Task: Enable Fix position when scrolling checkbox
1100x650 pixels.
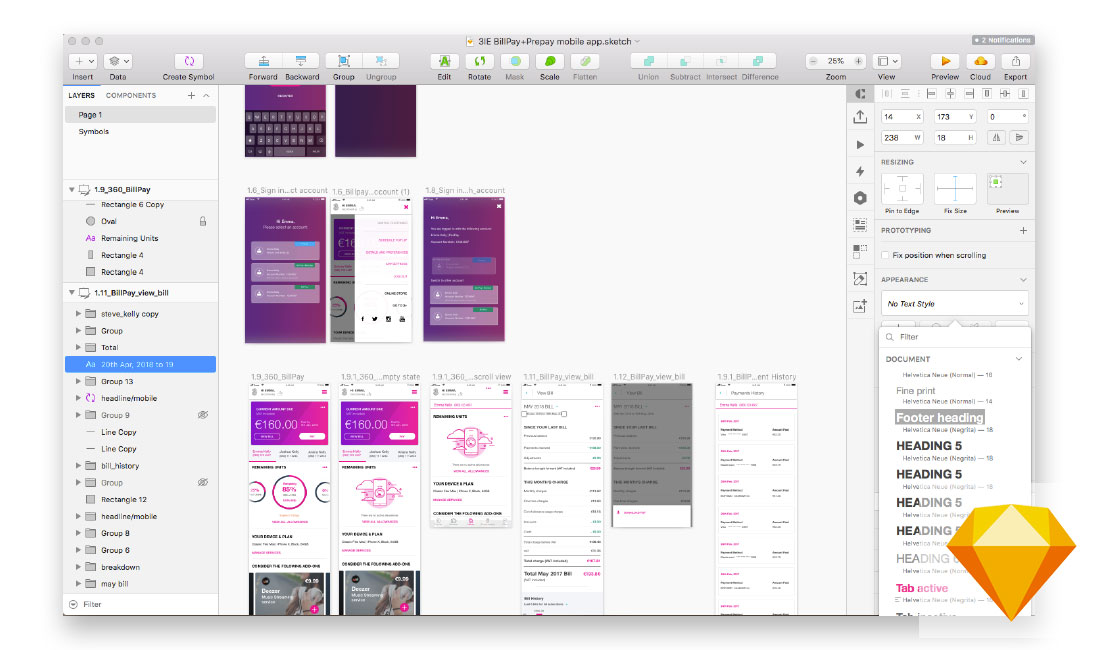Action: click(886, 255)
